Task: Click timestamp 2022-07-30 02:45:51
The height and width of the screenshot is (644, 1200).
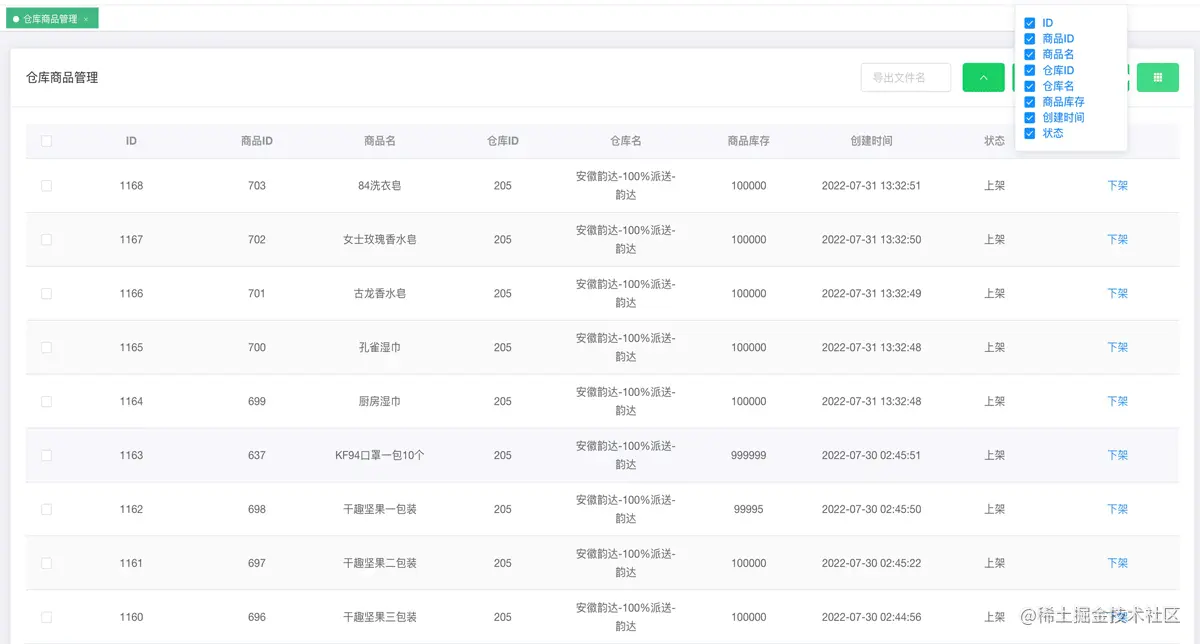Action: 872,456
